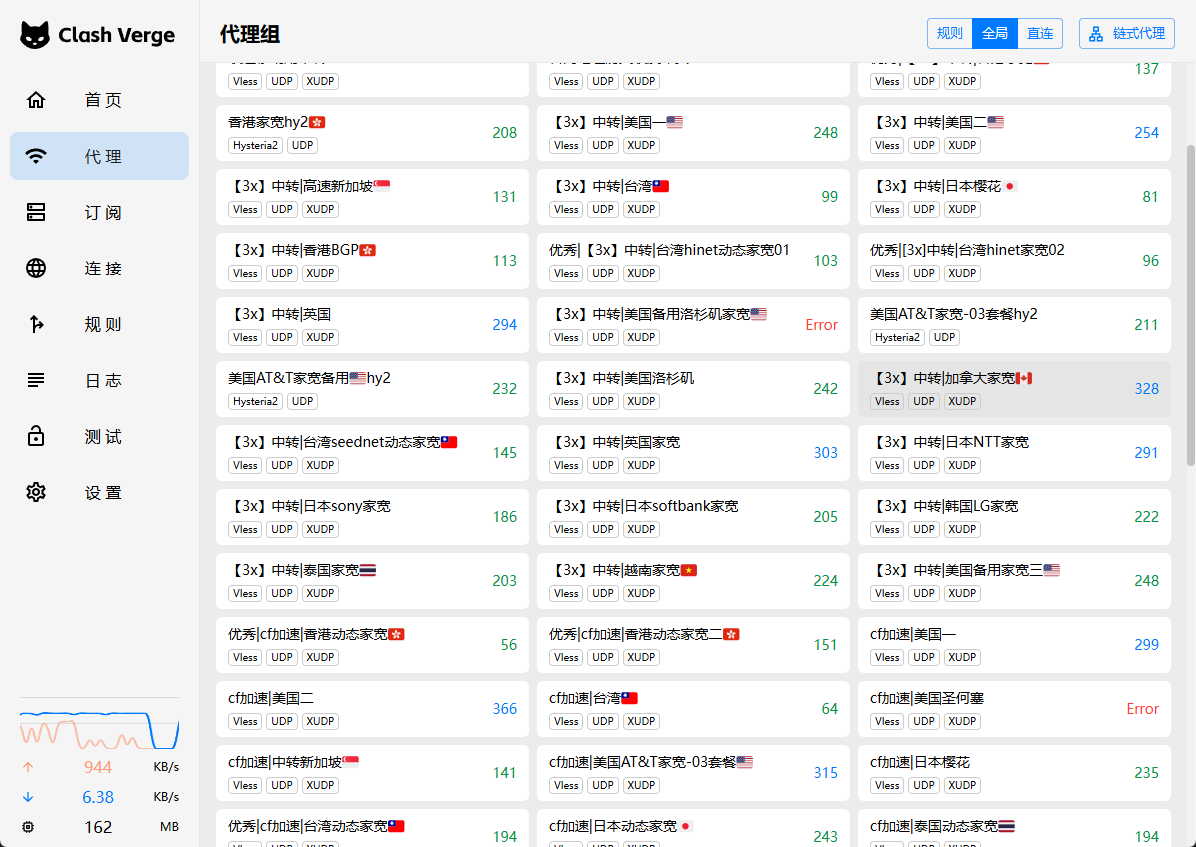Click the 162 MB memory value
1196x847 pixels.
[98, 827]
